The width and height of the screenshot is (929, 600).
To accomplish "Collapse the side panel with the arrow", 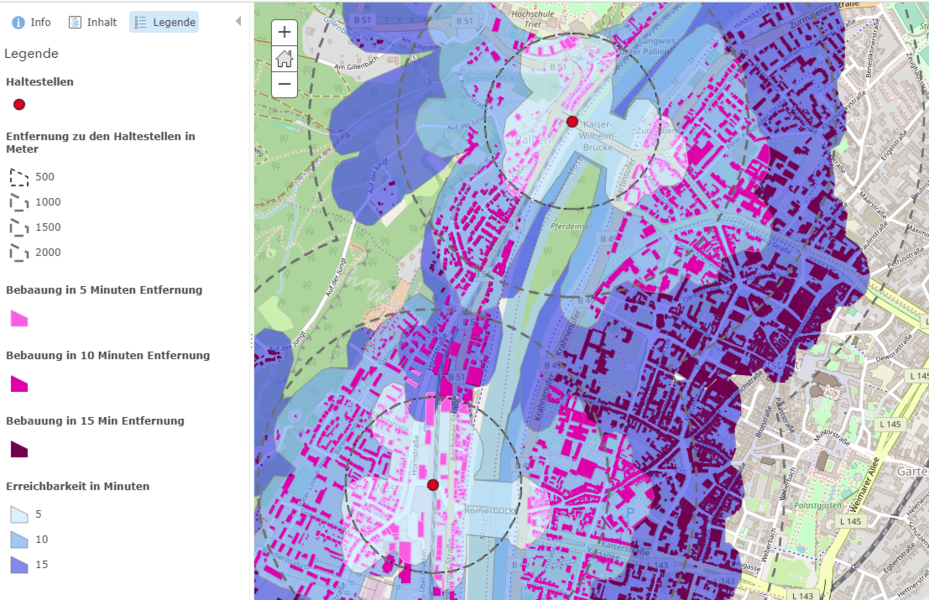I will [x=238, y=21].
